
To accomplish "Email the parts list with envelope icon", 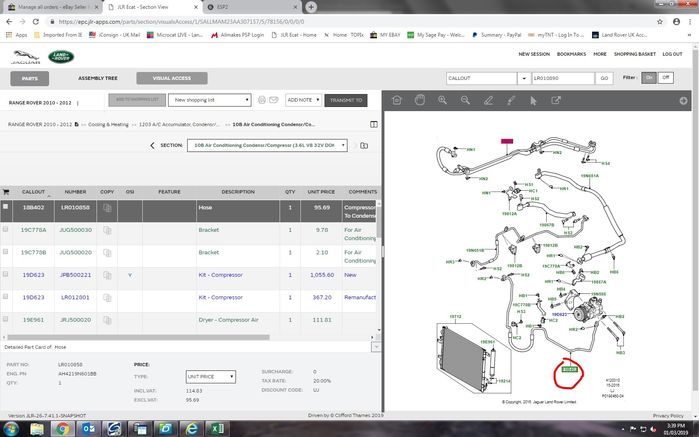I will click(x=274, y=100).
